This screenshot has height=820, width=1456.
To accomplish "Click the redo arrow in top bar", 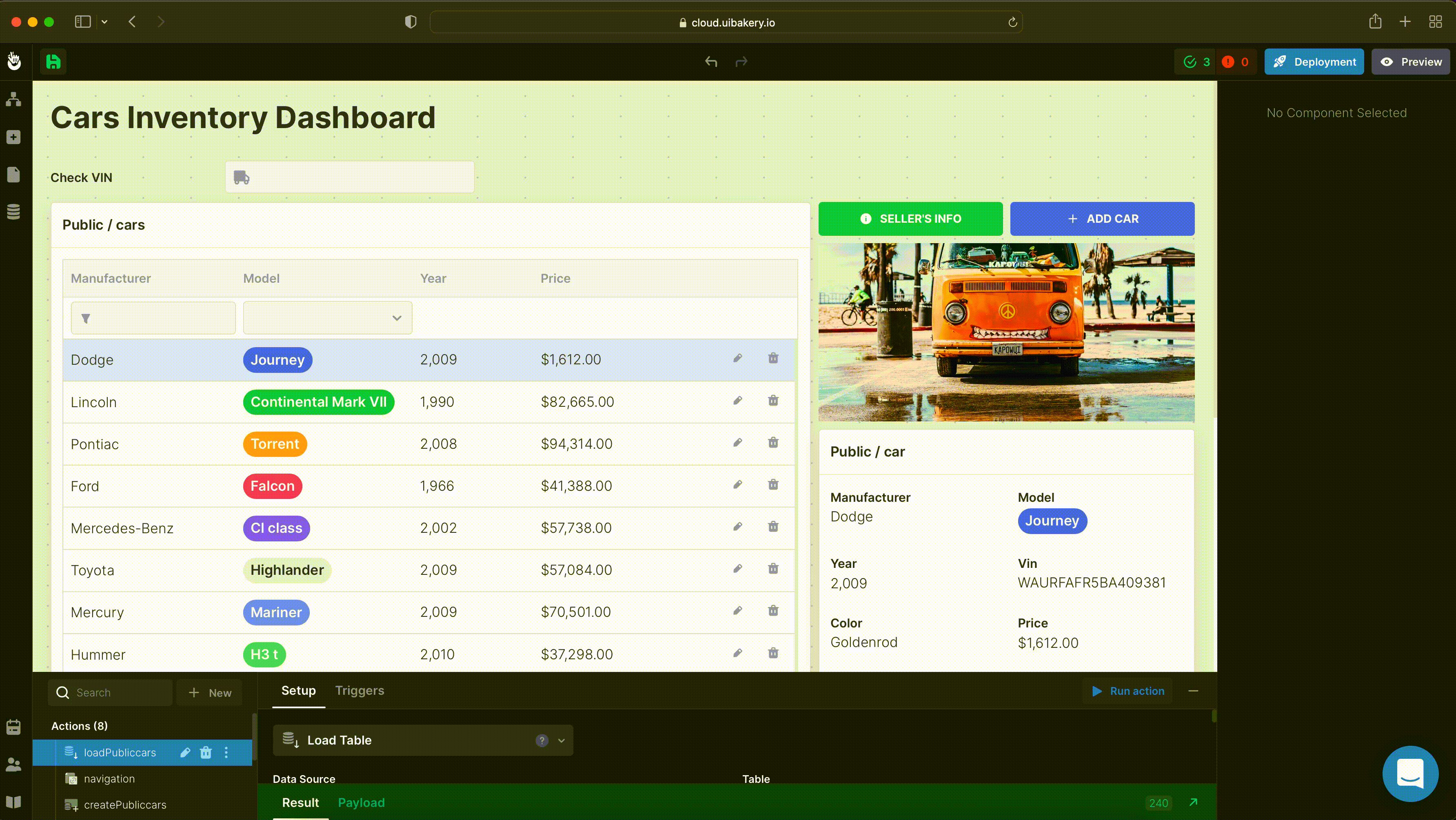I will (x=741, y=62).
